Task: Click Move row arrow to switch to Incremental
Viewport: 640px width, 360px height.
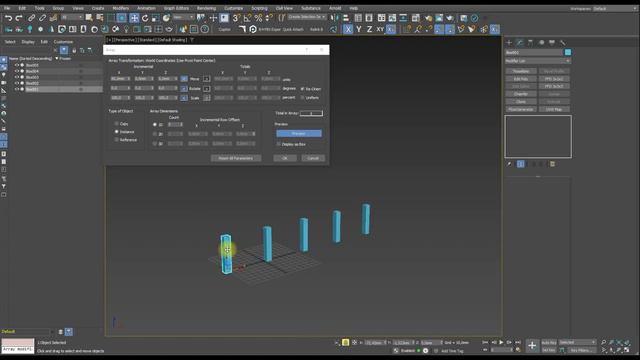Action: pyautogui.click(x=184, y=79)
